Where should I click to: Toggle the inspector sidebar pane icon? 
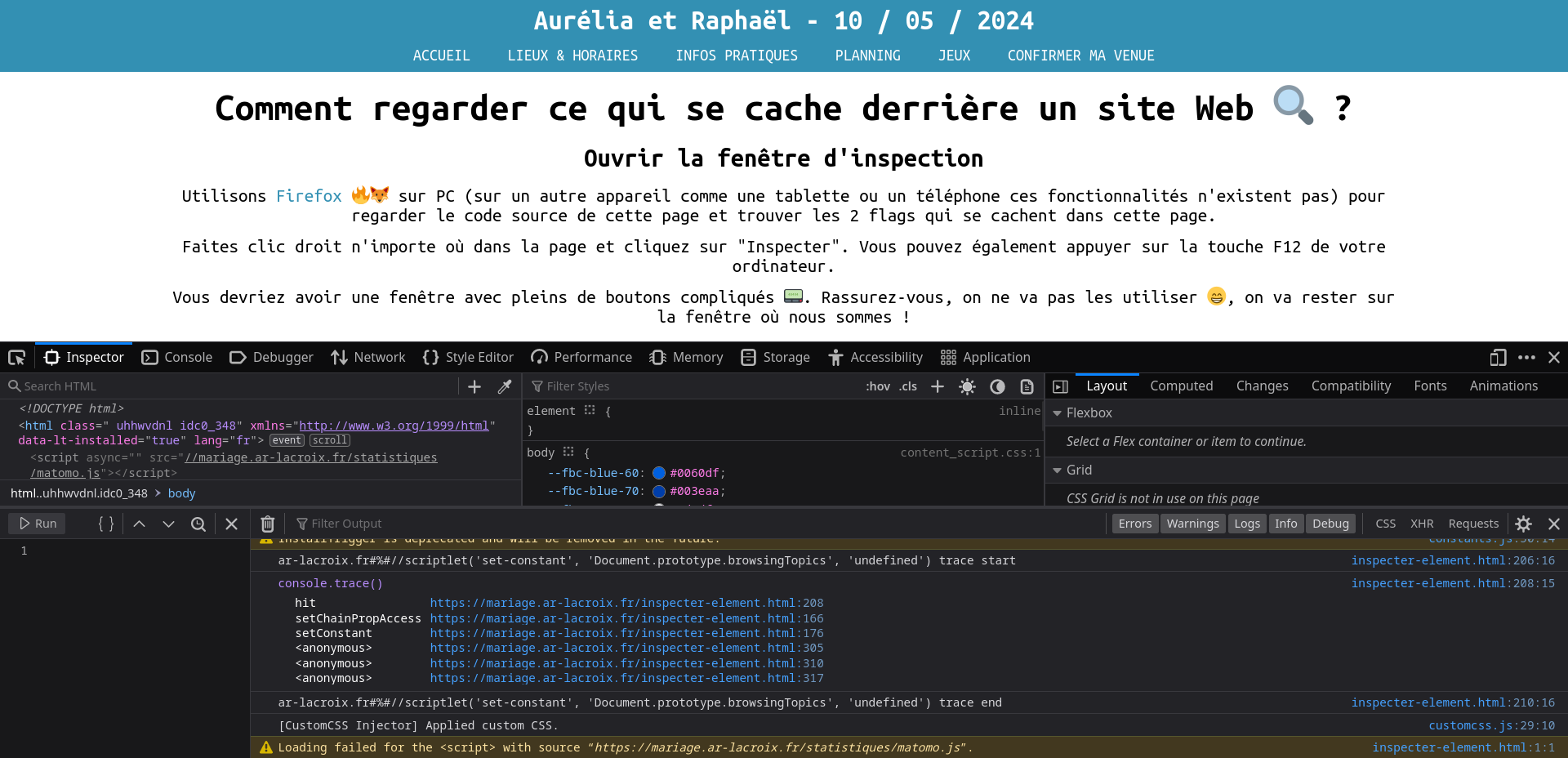click(x=1060, y=386)
